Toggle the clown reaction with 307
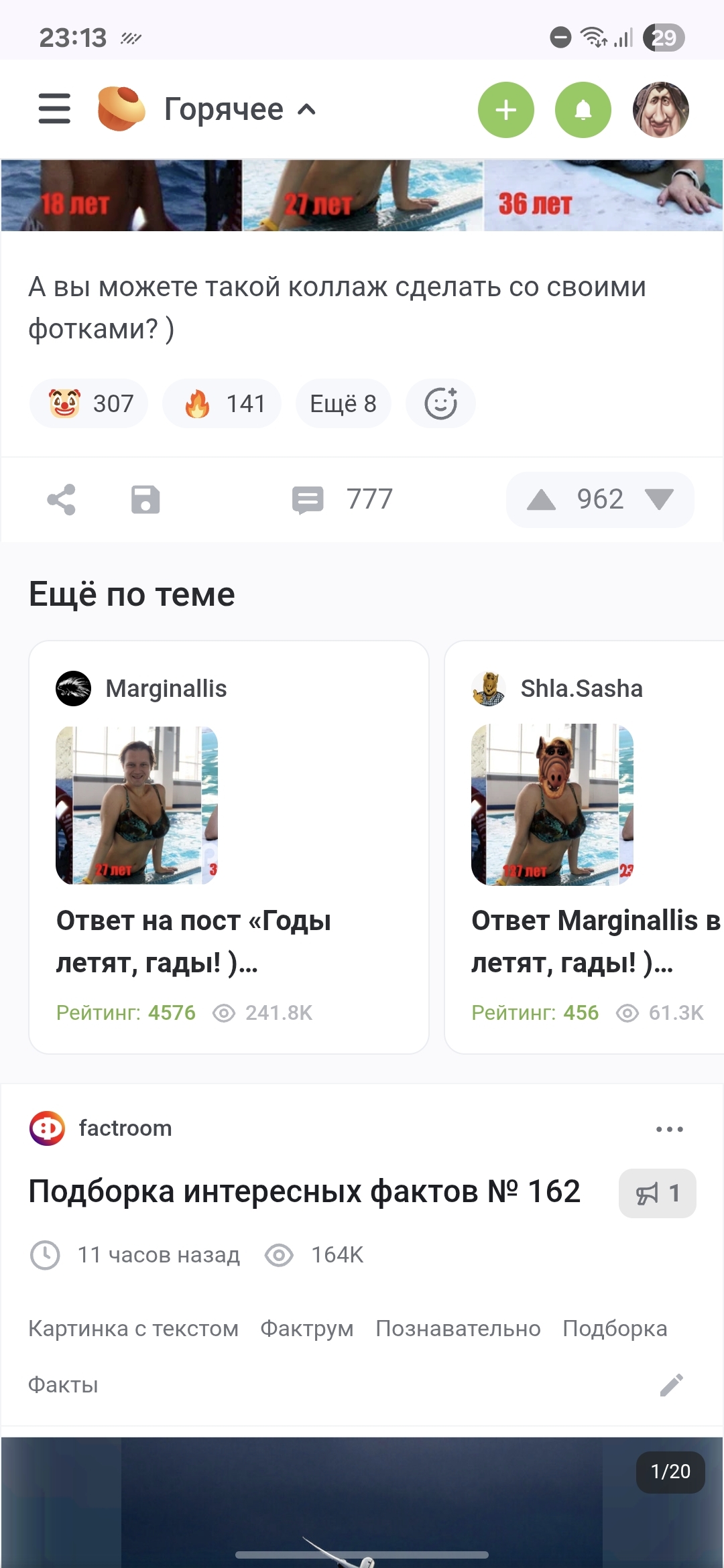 (89, 403)
